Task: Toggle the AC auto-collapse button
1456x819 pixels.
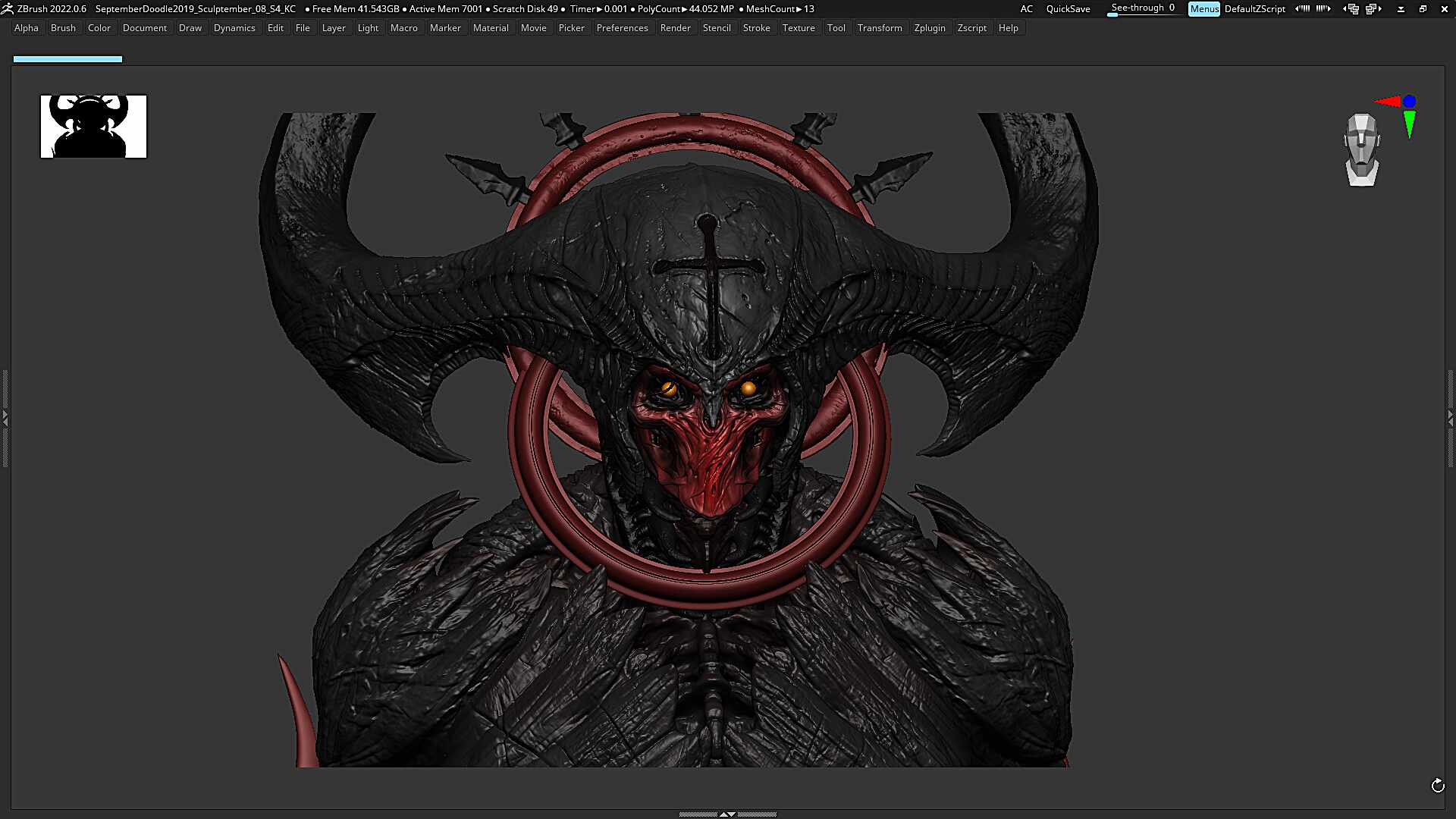Action: coord(1026,9)
